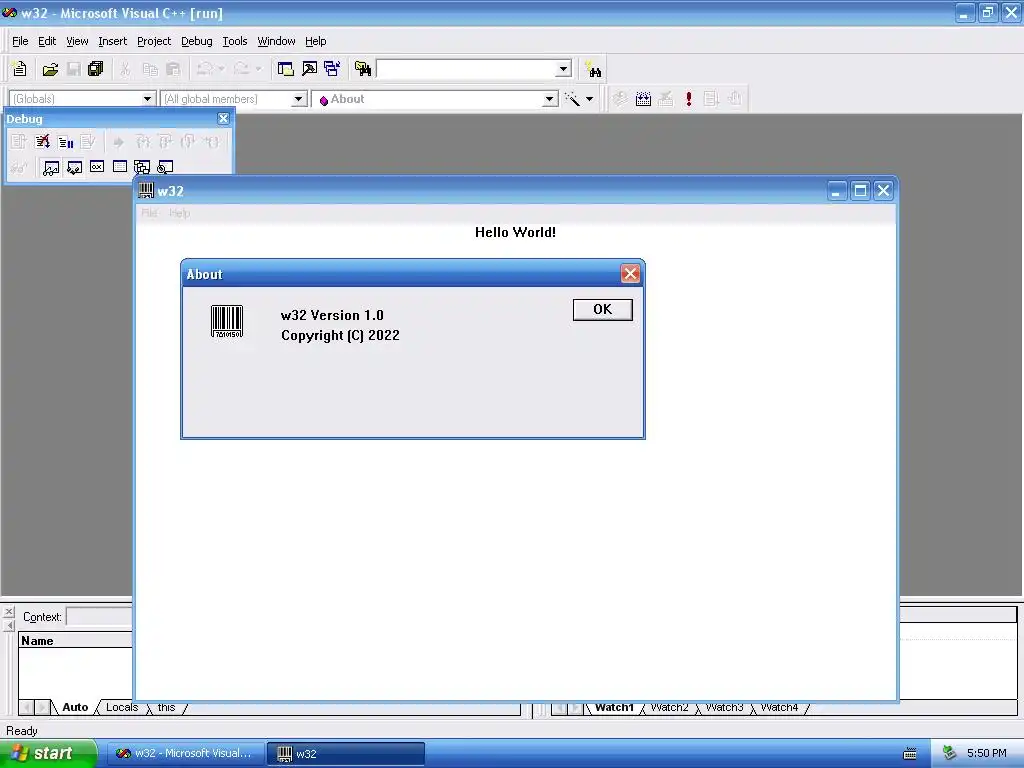Toggle the Watch window icon
The image size is (1024, 768).
pyautogui.click(x=51, y=168)
